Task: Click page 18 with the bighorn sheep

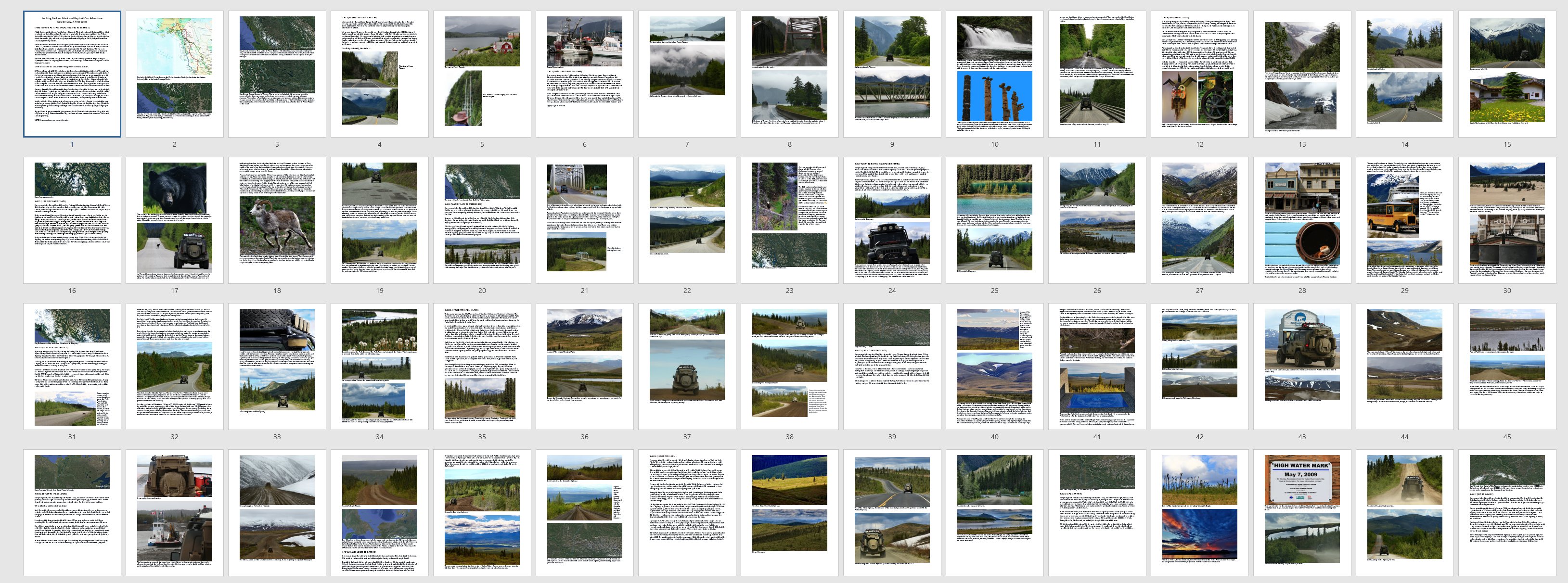Action: (277, 220)
